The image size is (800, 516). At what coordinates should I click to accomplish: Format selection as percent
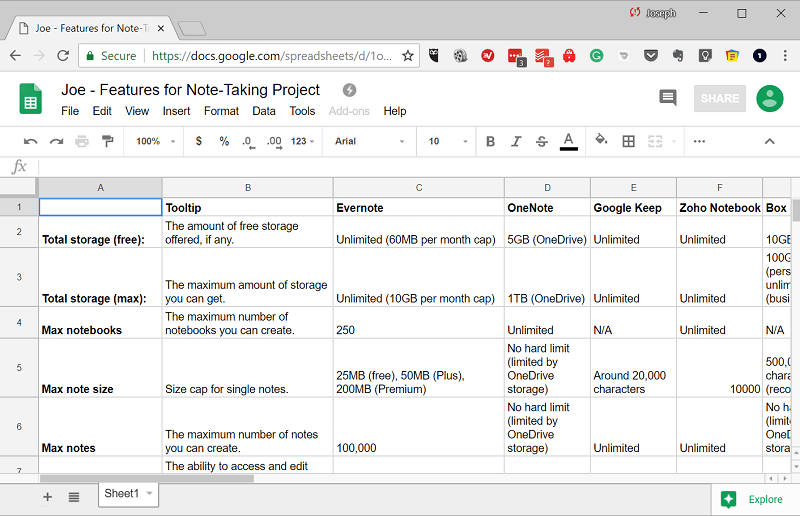(x=224, y=141)
